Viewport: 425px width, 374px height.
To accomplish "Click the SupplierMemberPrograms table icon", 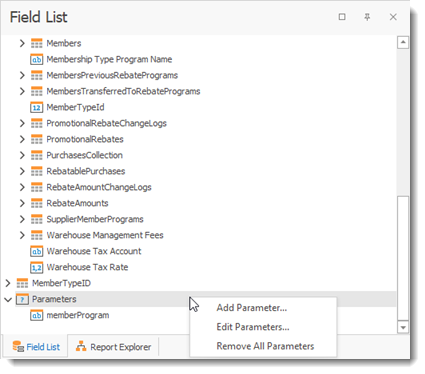I will 37,219.
